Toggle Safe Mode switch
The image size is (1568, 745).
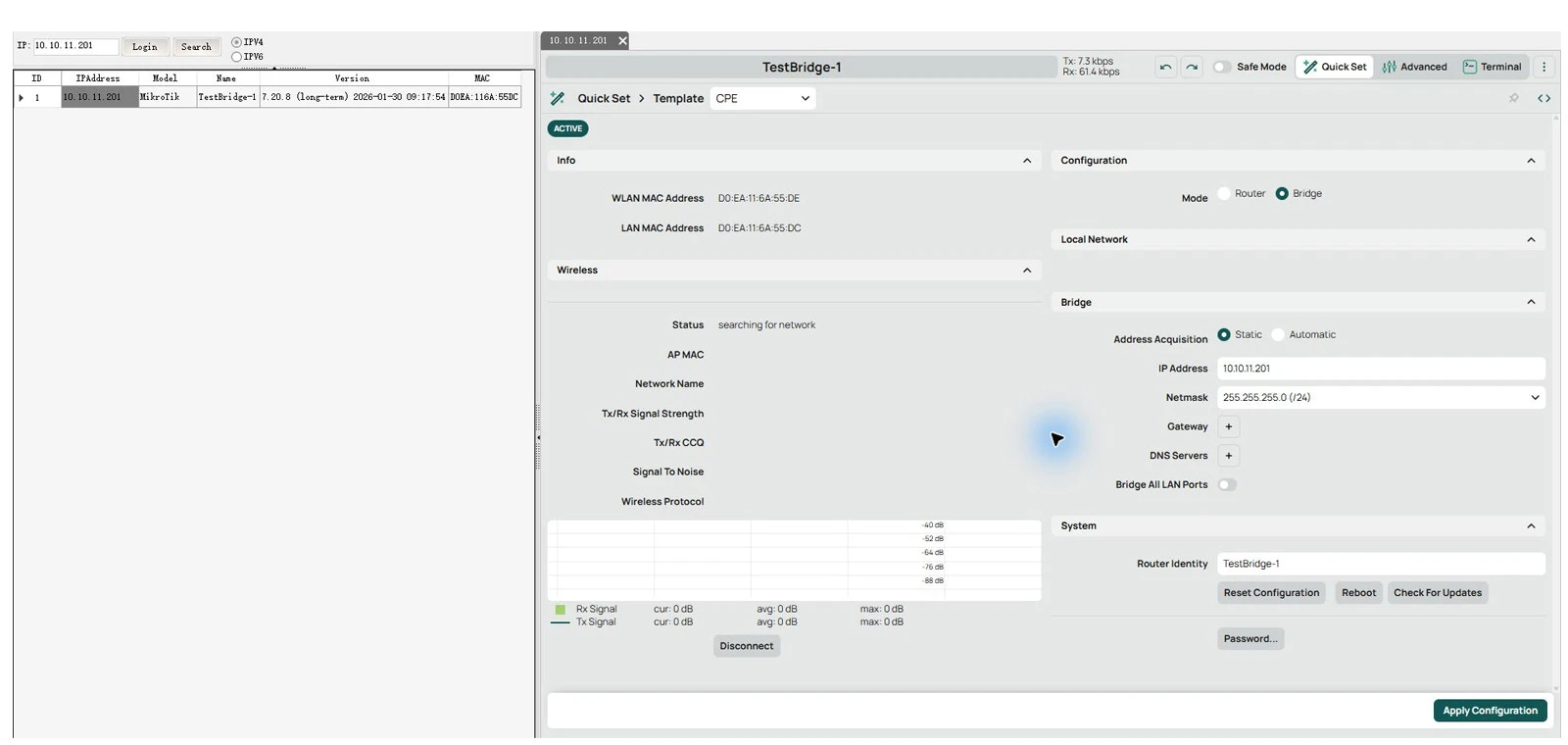pyautogui.click(x=1222, y=67)
